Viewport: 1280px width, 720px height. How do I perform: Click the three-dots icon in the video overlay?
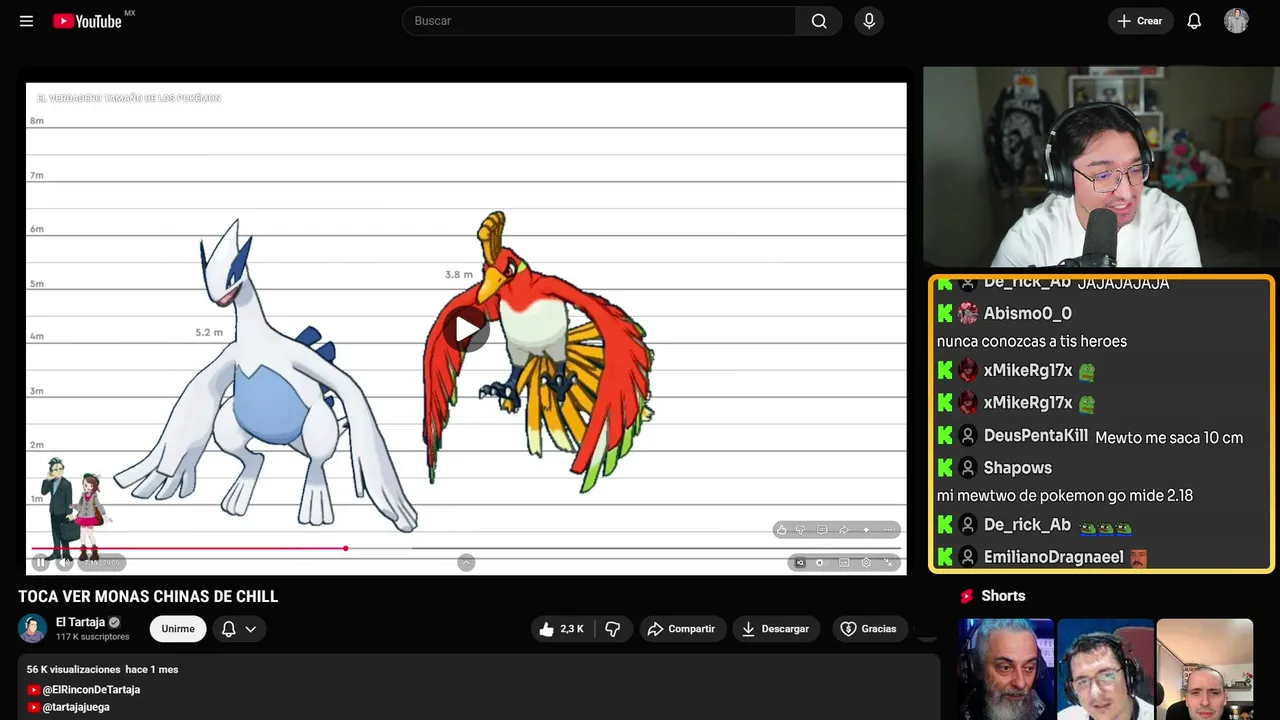888,529
